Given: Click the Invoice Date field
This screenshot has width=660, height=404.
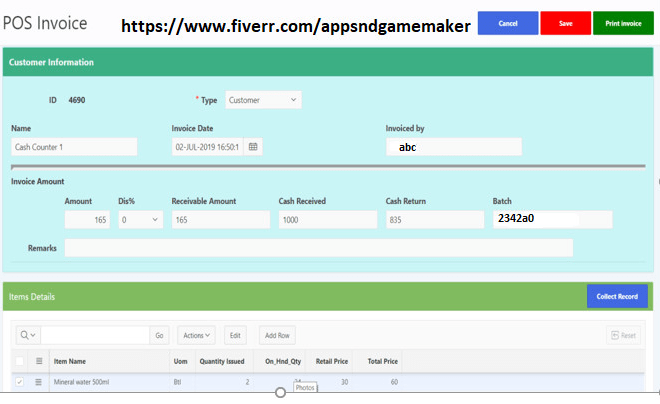Looking at the screenshot, I should [x=207, y=147].
